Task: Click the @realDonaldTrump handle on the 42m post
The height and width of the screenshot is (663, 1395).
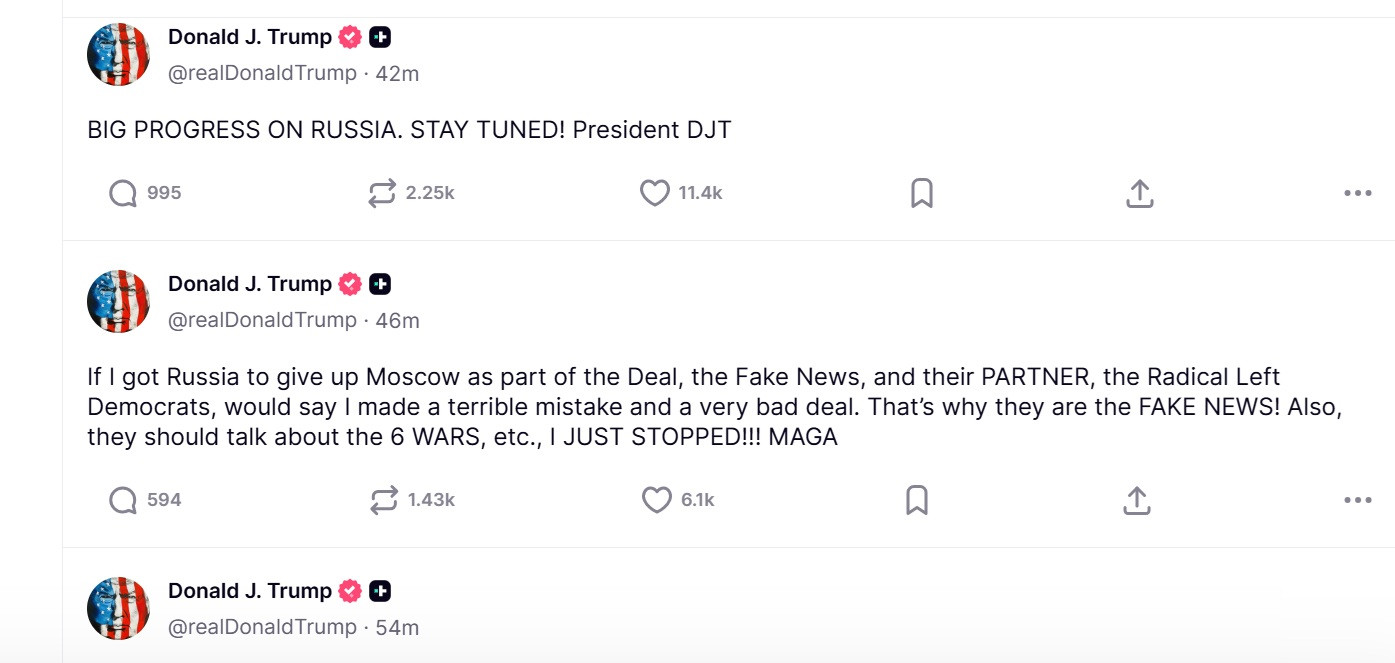Action: click(262, 73)
